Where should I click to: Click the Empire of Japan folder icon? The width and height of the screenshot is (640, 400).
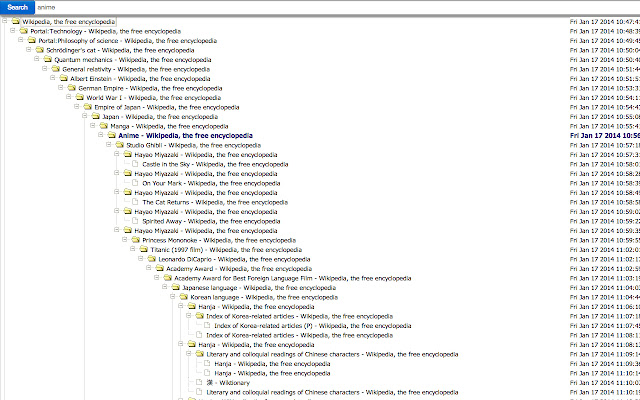click(x=88, y=107)
